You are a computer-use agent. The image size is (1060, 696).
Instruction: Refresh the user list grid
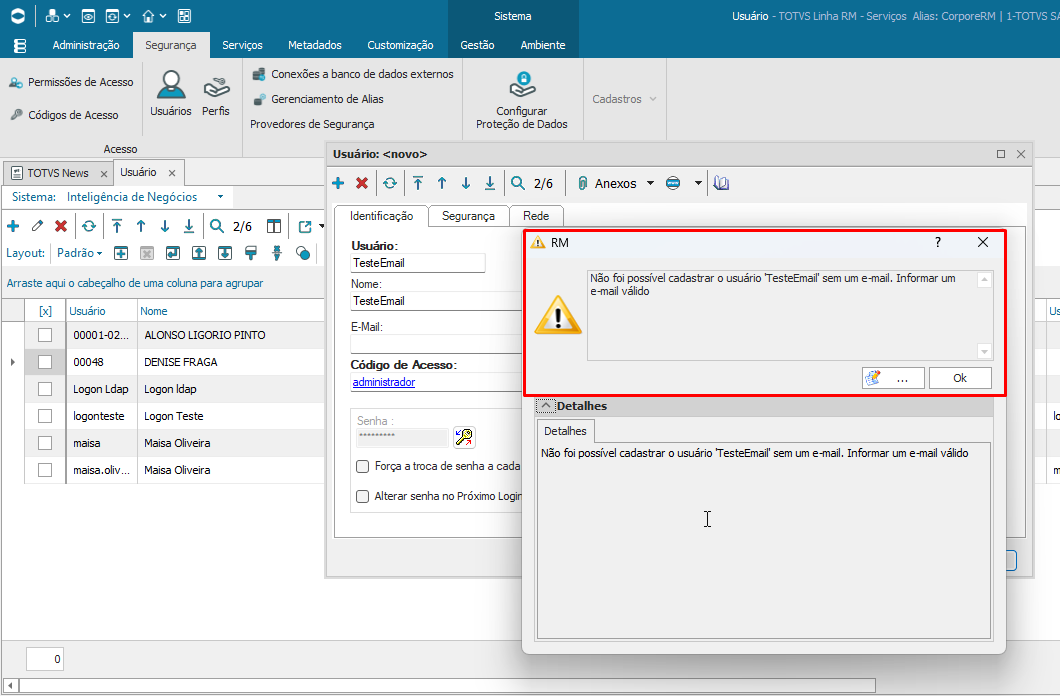pyautogui.click(x=89, y=226)
